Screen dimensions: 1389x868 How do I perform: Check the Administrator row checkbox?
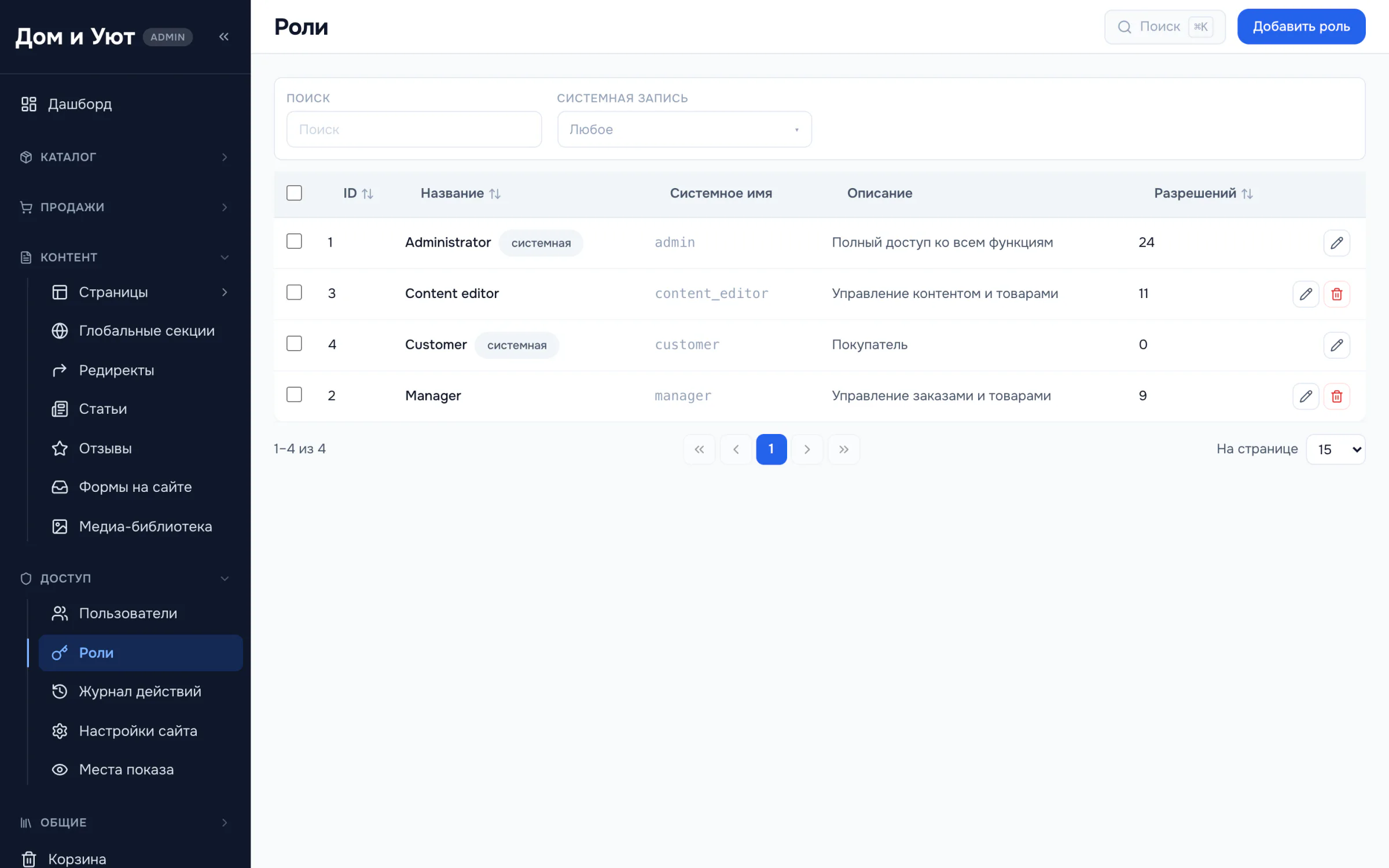[x=294, y=241]
